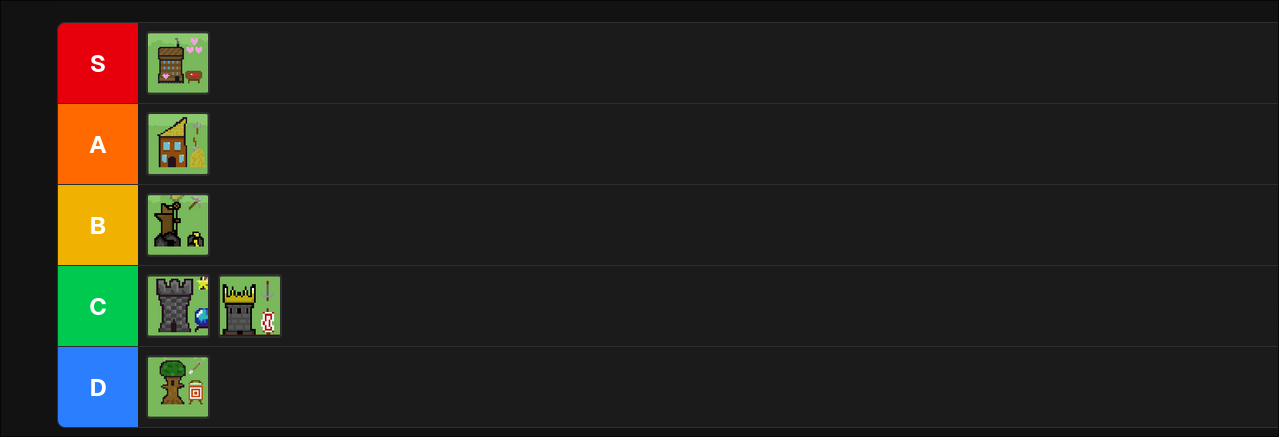Click the blank area of the B row
Image resolution: width=1279 pixels, height=437 pixels.
pos(700,225)
